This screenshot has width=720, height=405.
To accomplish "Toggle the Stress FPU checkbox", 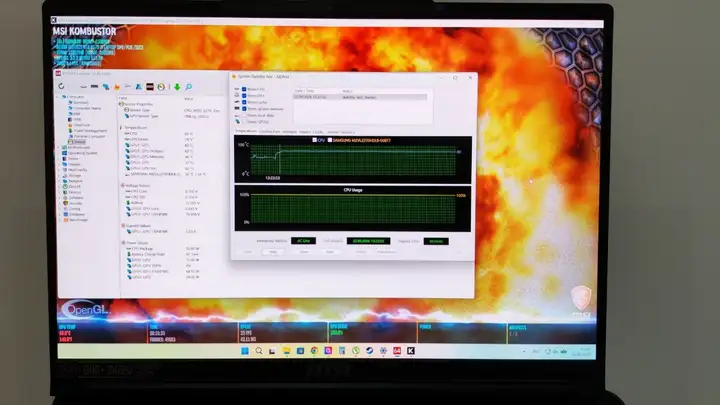I will (x=244, y=96).
